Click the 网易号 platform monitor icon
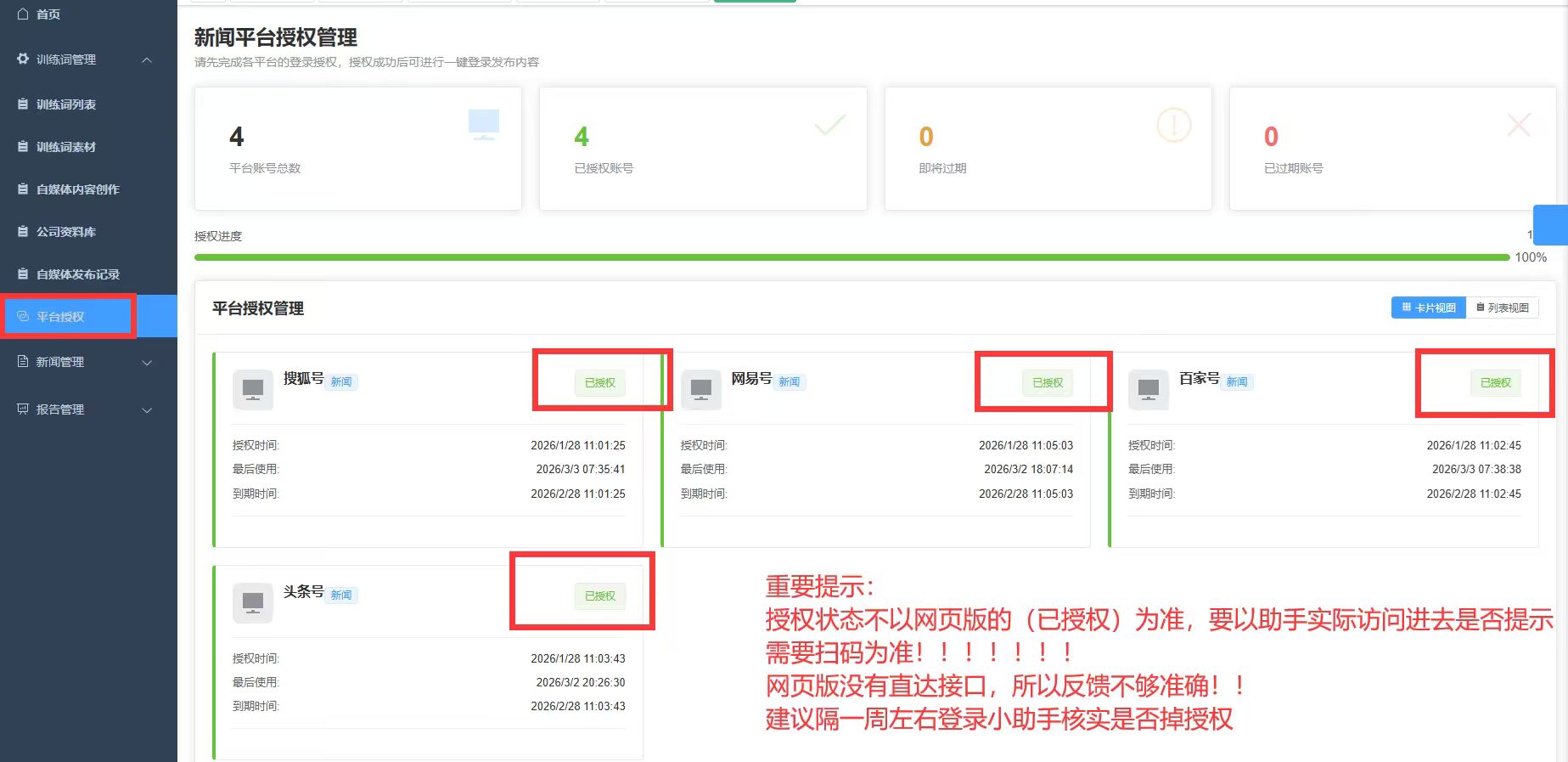The width and height of the screenshot is (1568, 762). click(x=700, y=390)
